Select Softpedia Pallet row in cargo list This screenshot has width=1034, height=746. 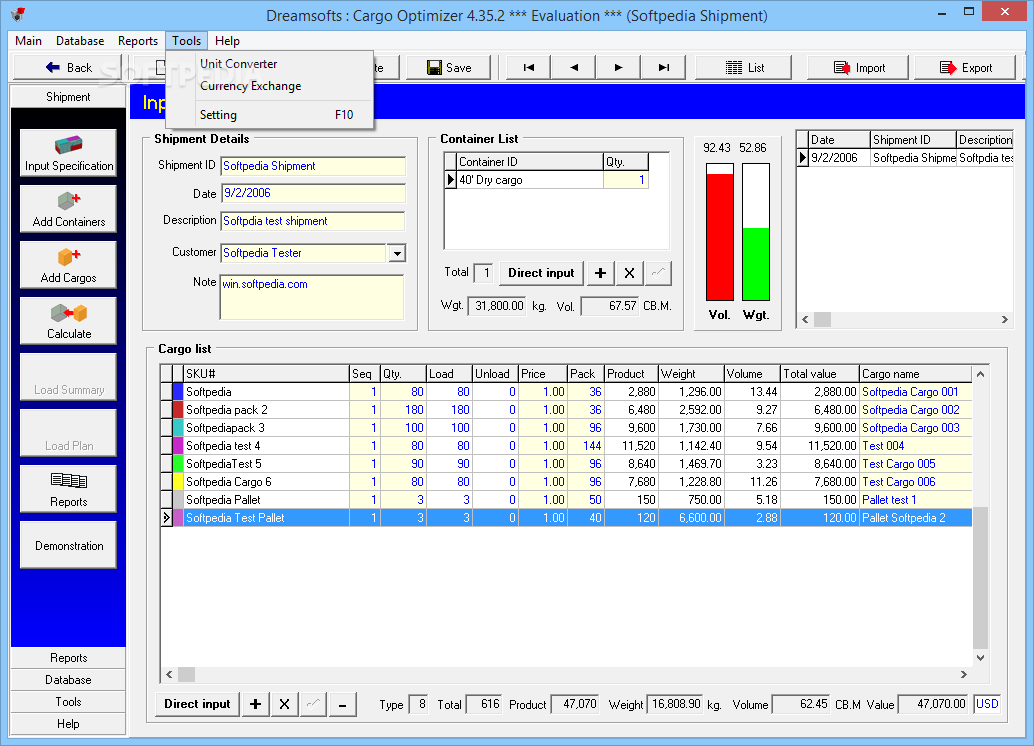tap(566, 500)
